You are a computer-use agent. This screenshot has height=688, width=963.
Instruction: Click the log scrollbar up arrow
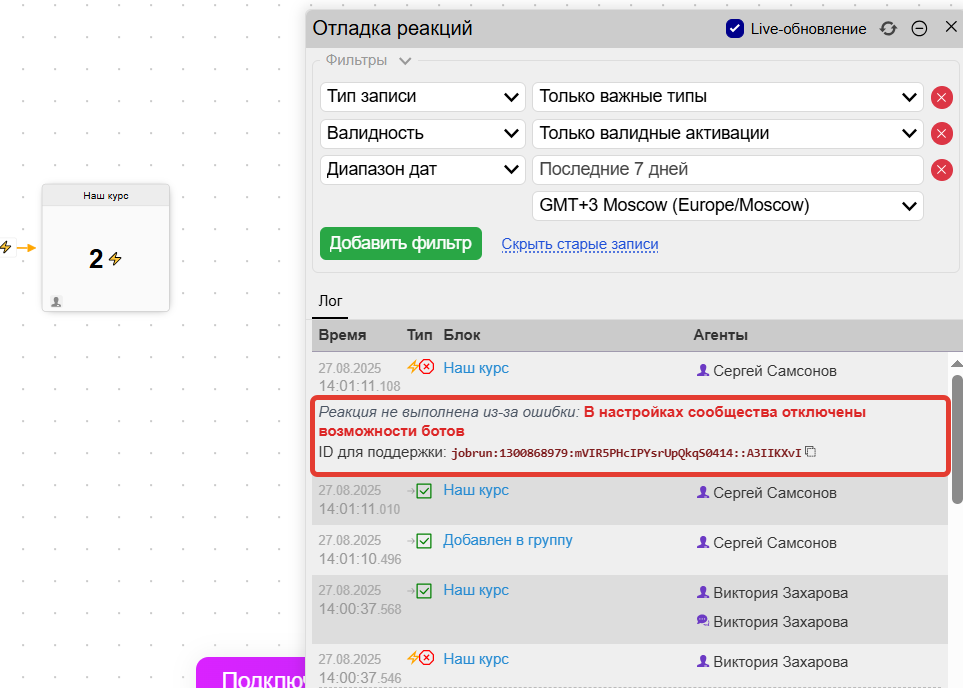point(957,364)
